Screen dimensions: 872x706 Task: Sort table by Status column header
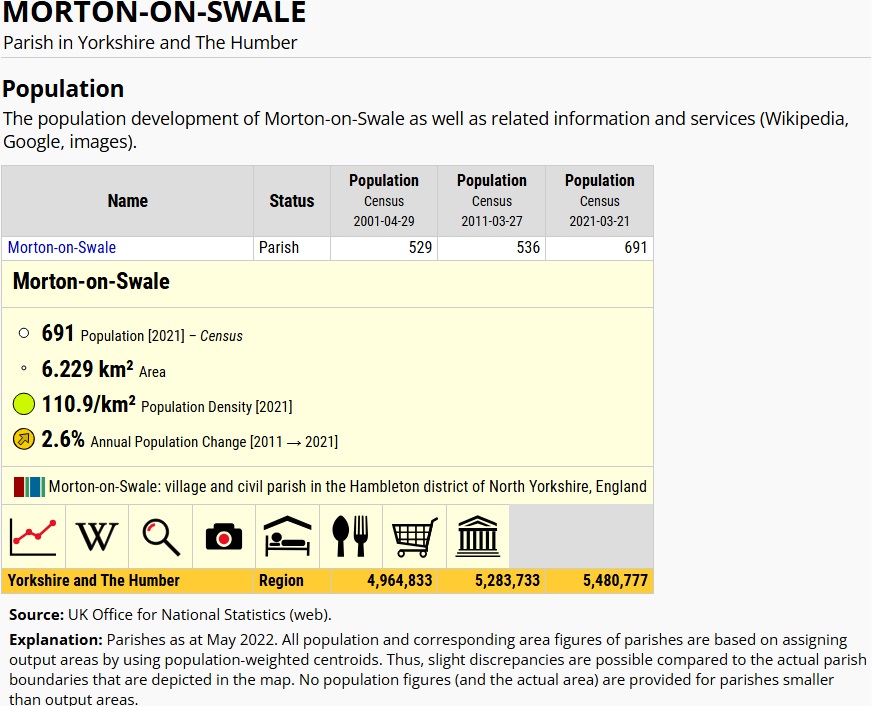[x=292, y=201]
